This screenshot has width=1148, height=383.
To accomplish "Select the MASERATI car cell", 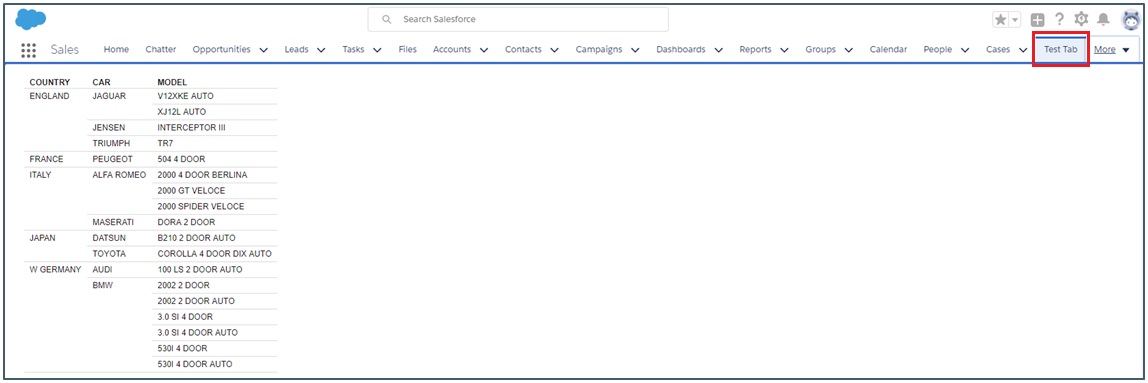I will pos(113,222).
